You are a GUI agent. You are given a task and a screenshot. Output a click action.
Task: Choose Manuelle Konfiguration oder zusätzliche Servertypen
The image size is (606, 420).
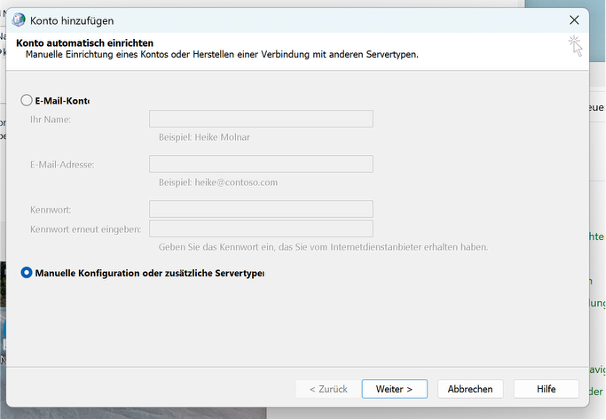pos(27,272)
